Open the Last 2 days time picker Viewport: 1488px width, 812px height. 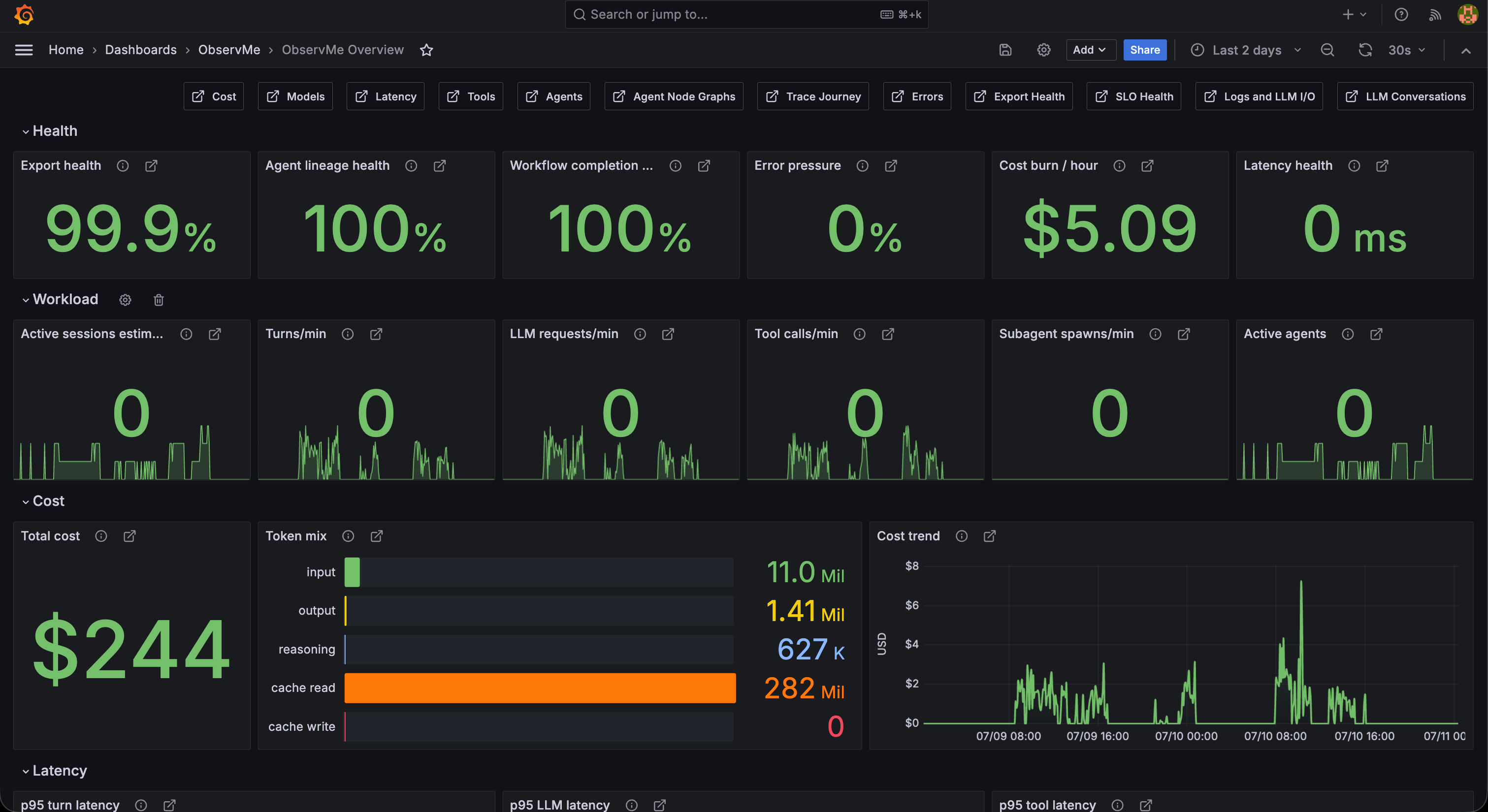(x=1246, y=50)
